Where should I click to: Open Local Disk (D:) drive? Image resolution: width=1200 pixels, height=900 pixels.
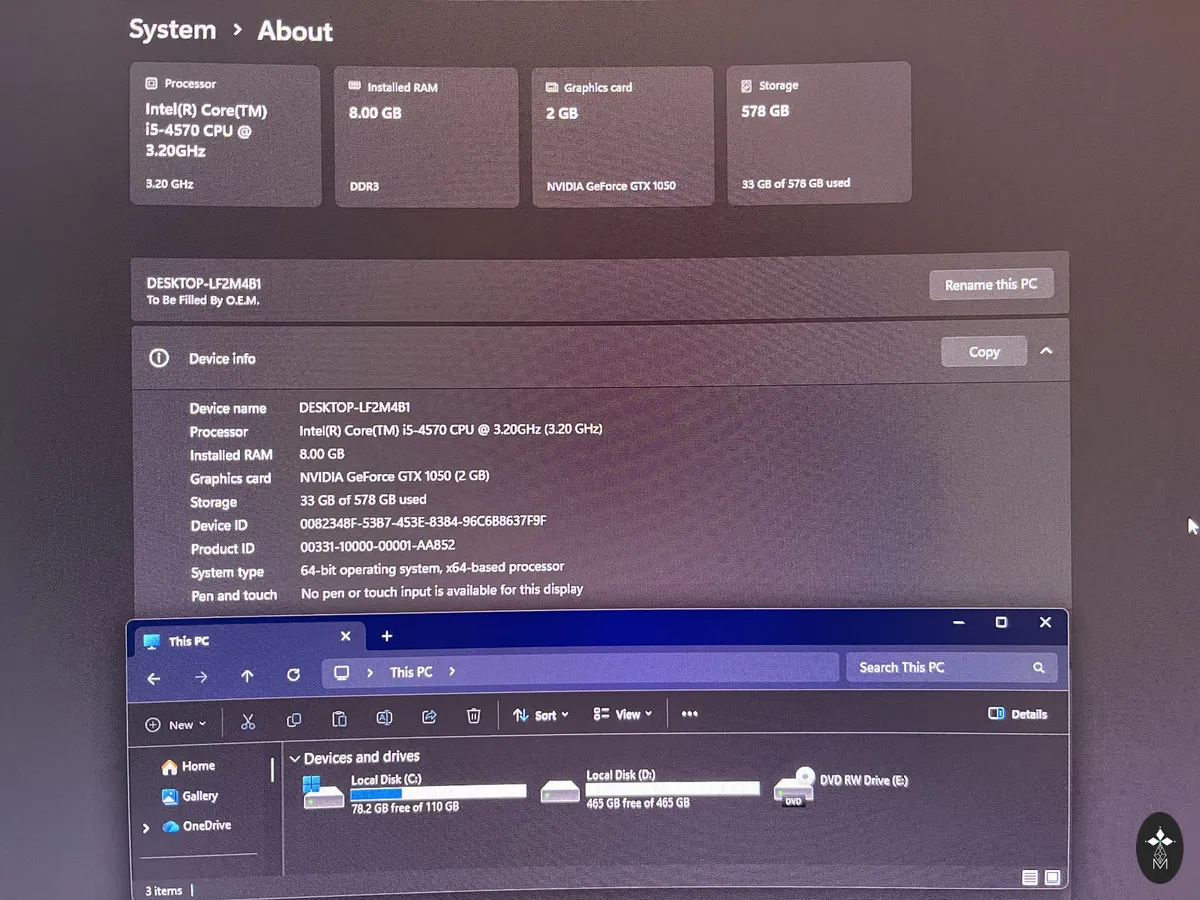650,788
